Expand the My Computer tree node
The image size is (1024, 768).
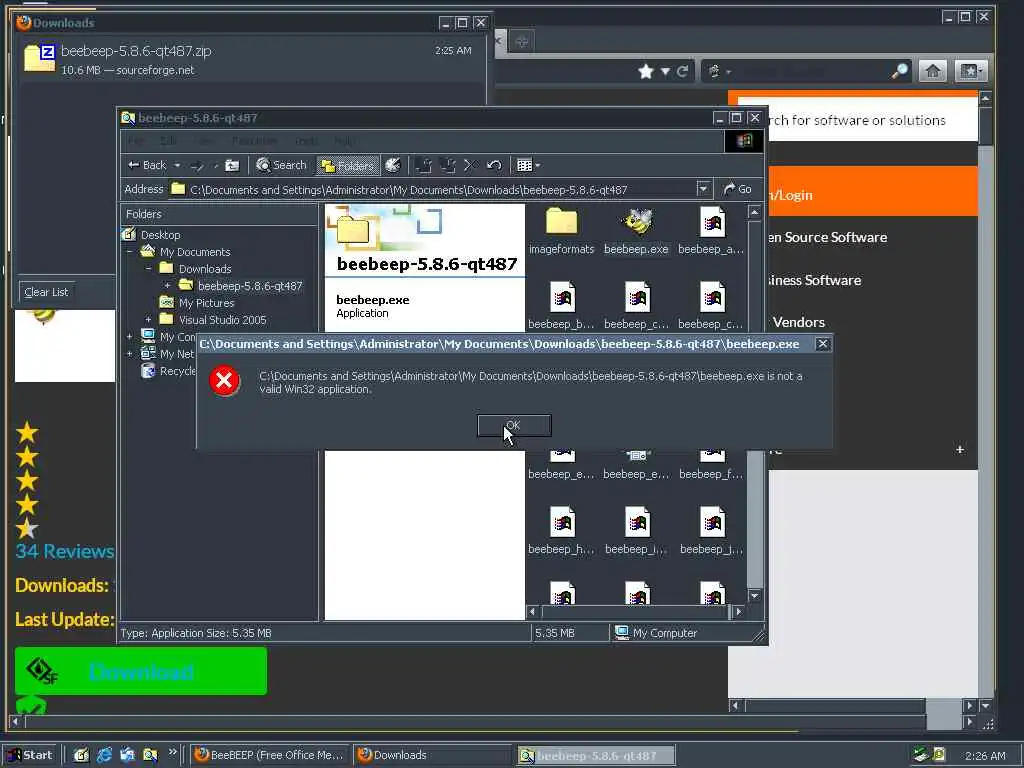pyautogui.click(x=129, y=337)
